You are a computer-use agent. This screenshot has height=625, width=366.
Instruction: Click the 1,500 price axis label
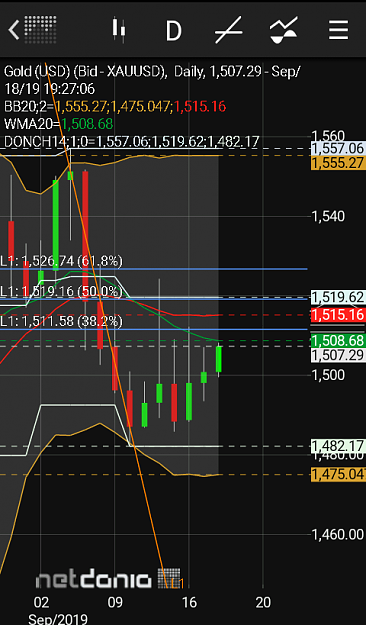pyautogui.click(x=328, y=375)
